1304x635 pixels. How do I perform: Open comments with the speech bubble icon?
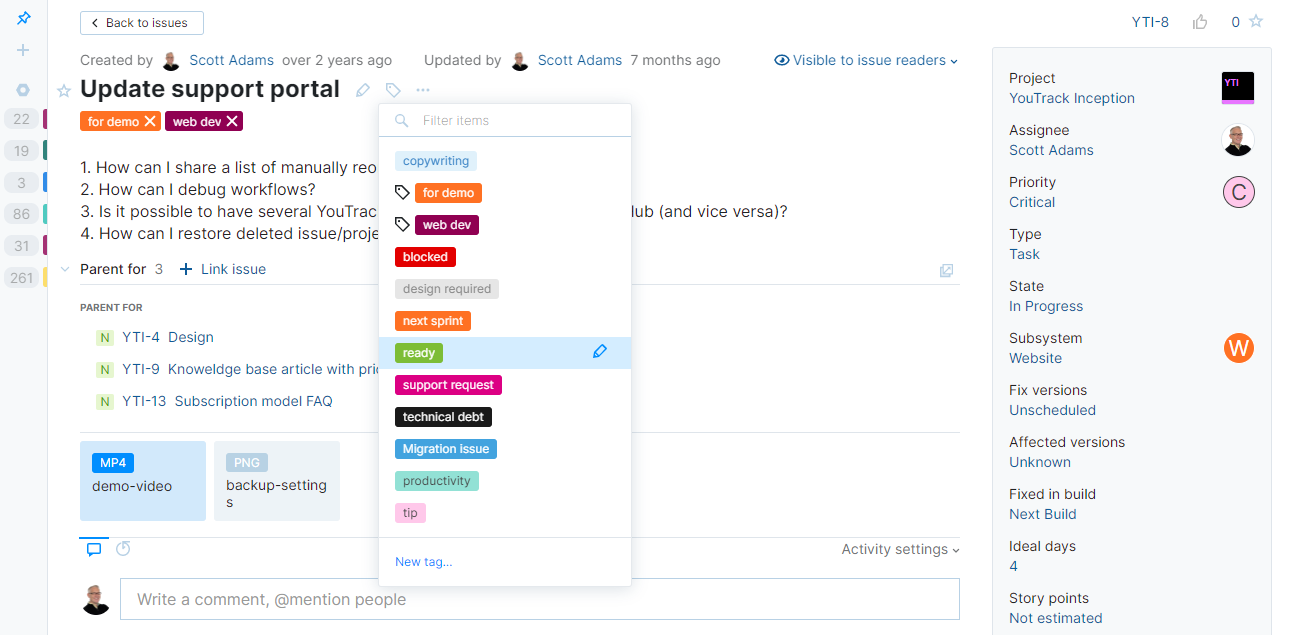[x=93, y=548]
